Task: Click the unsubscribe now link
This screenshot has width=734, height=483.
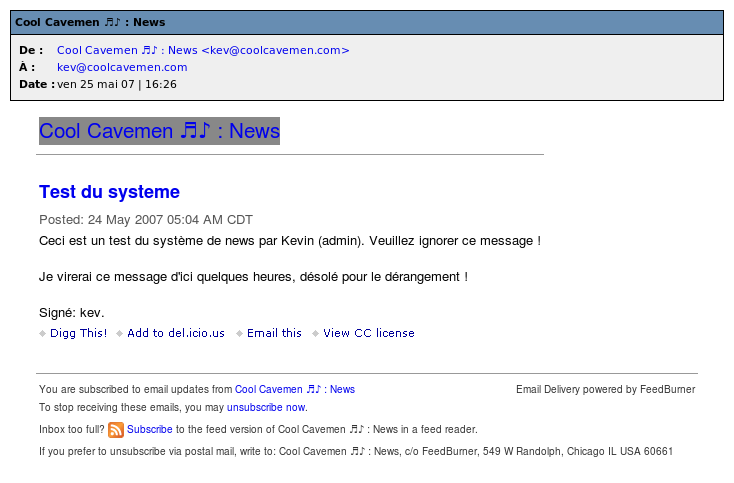Action: coord(266,408)
